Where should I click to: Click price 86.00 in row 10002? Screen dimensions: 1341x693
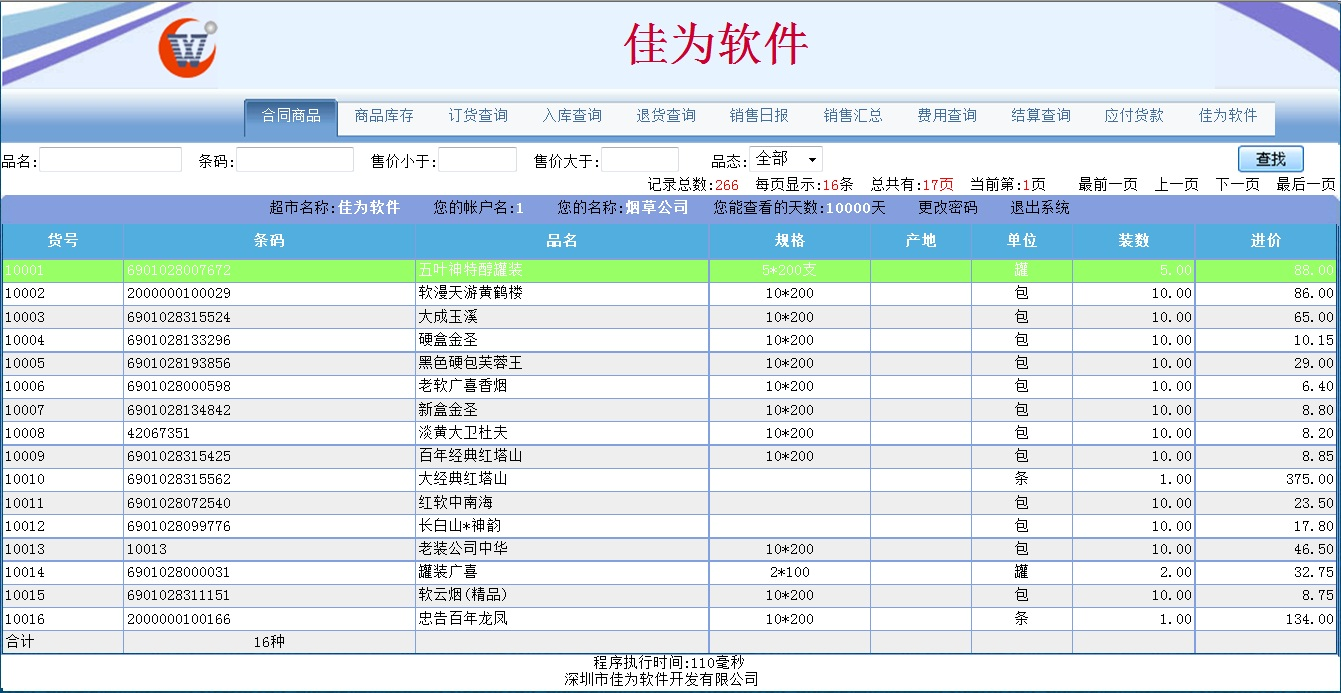coord(1314,293)
